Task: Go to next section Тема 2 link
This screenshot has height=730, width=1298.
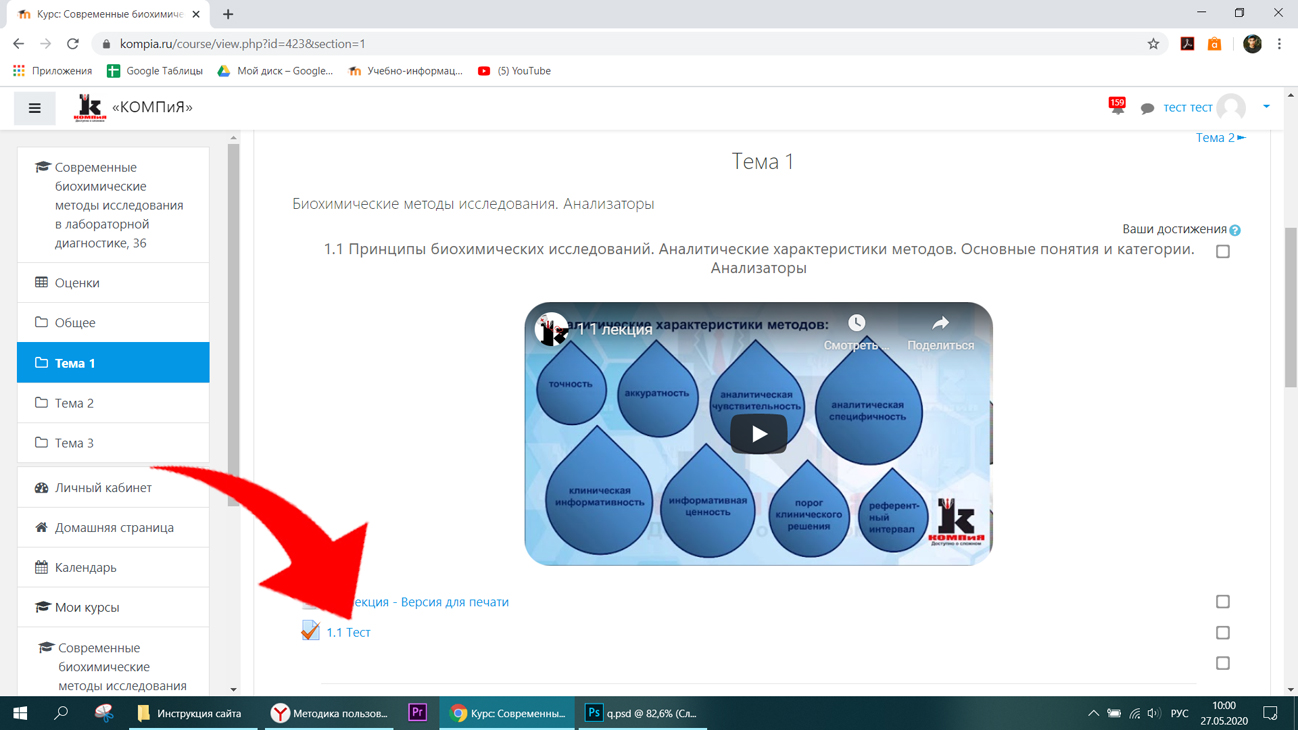Action: click(x=1220, y=138)
